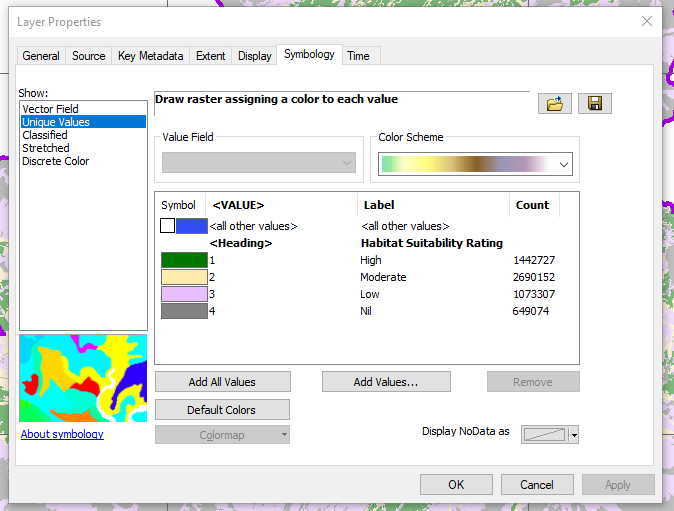This screenshot has height=511, width=674.
Task: Click the lilac swatch for value 3
Action: pyautogui.click(x=184, y=294)
